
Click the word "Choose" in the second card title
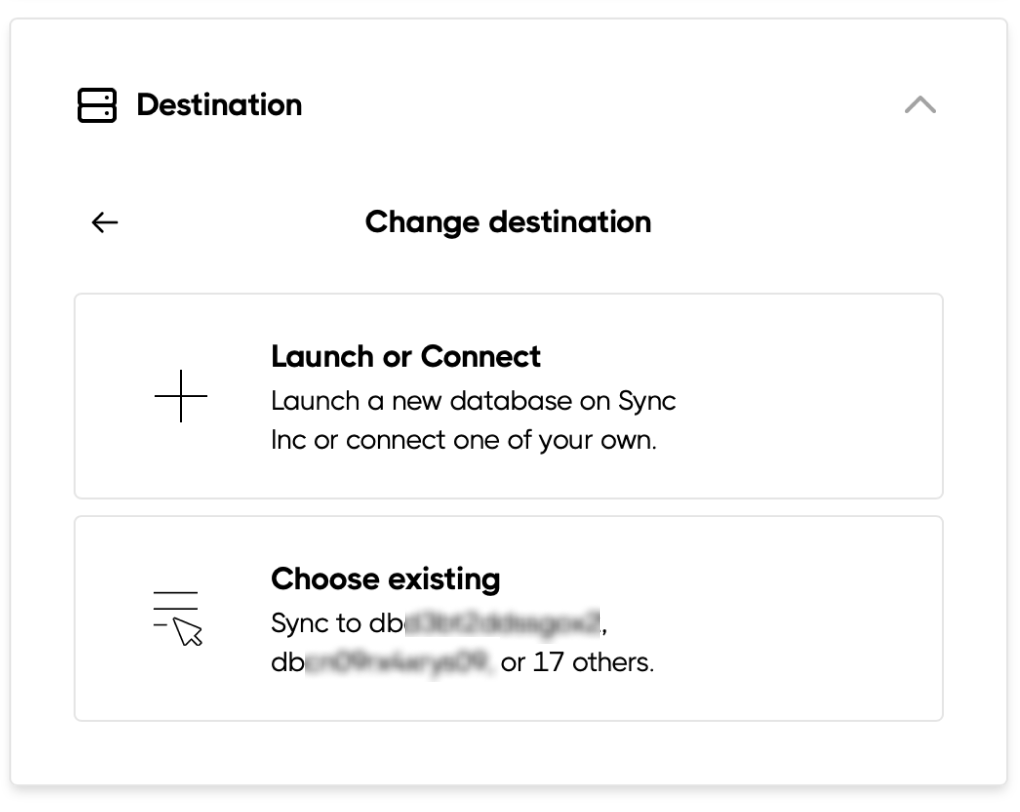(x=326, y=578)
